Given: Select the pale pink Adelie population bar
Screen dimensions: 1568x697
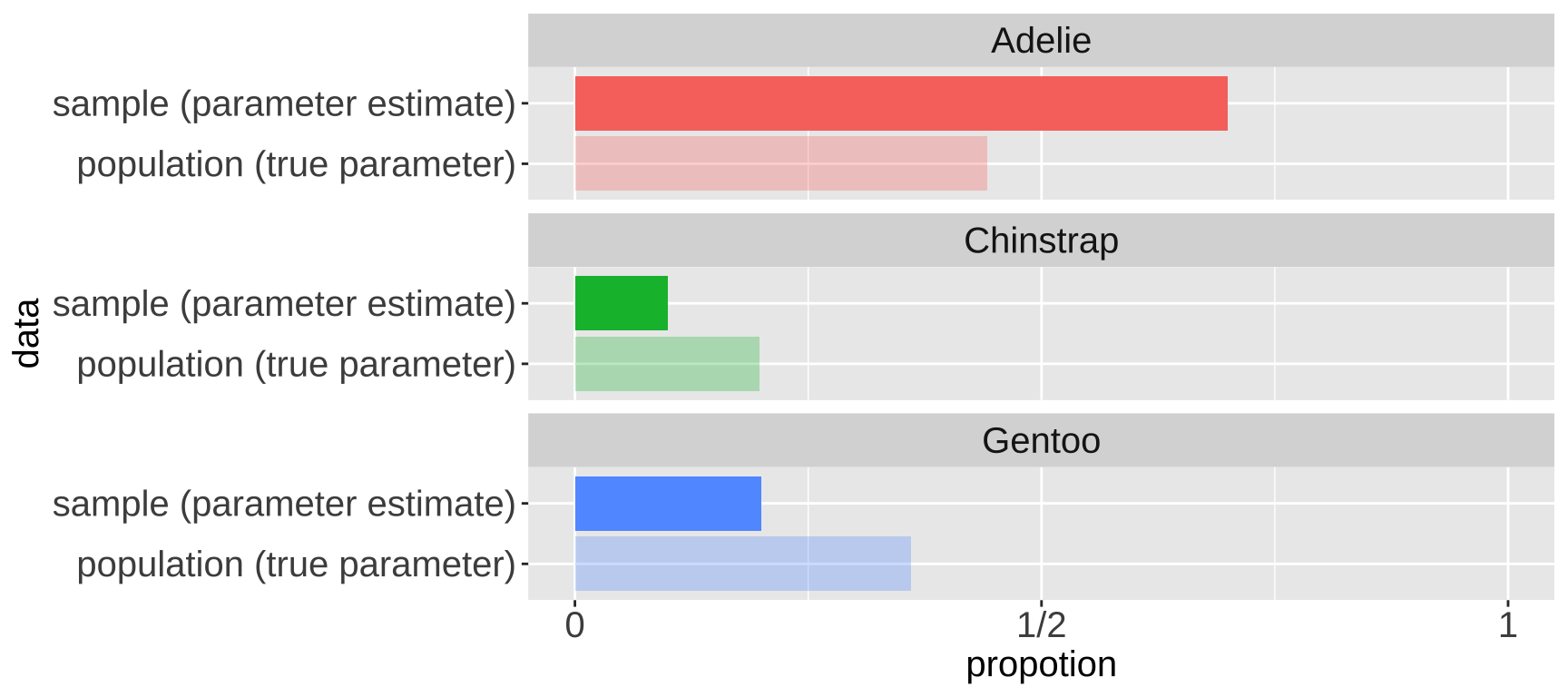Looking at the screenshot, I should tap(780, 164).
